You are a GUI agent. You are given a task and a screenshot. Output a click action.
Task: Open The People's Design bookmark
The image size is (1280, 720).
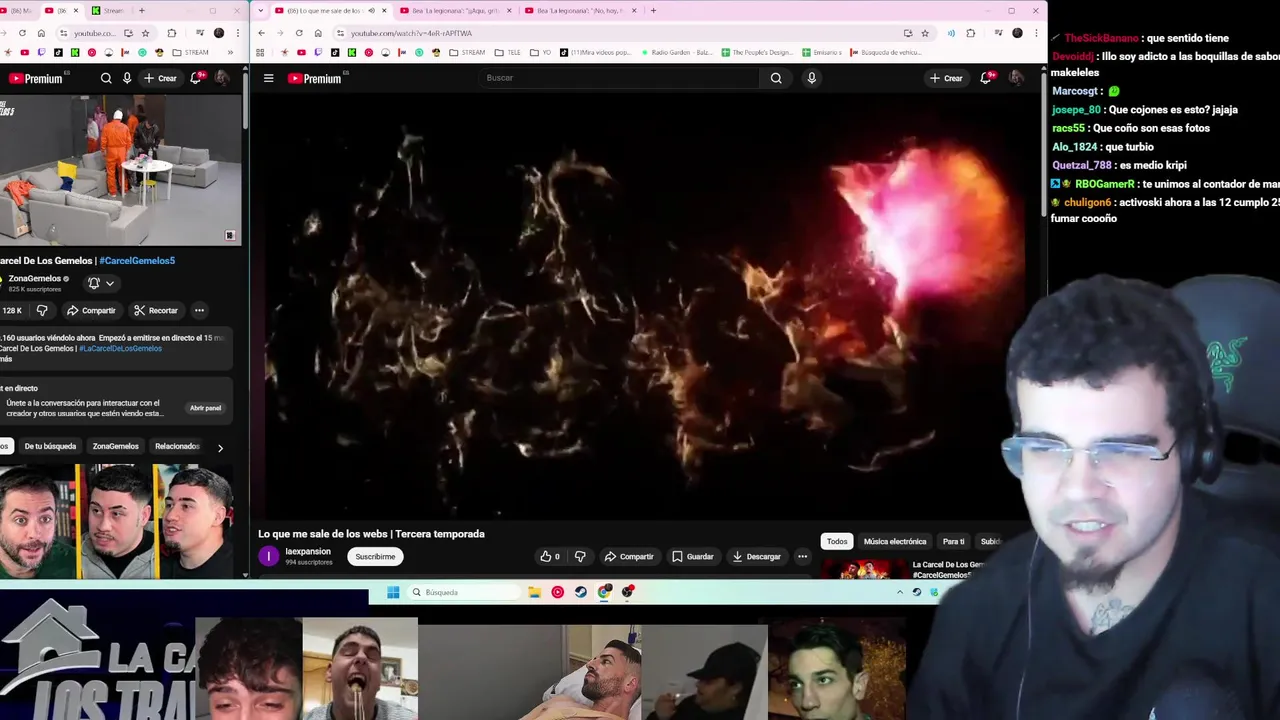coord(759,52)
